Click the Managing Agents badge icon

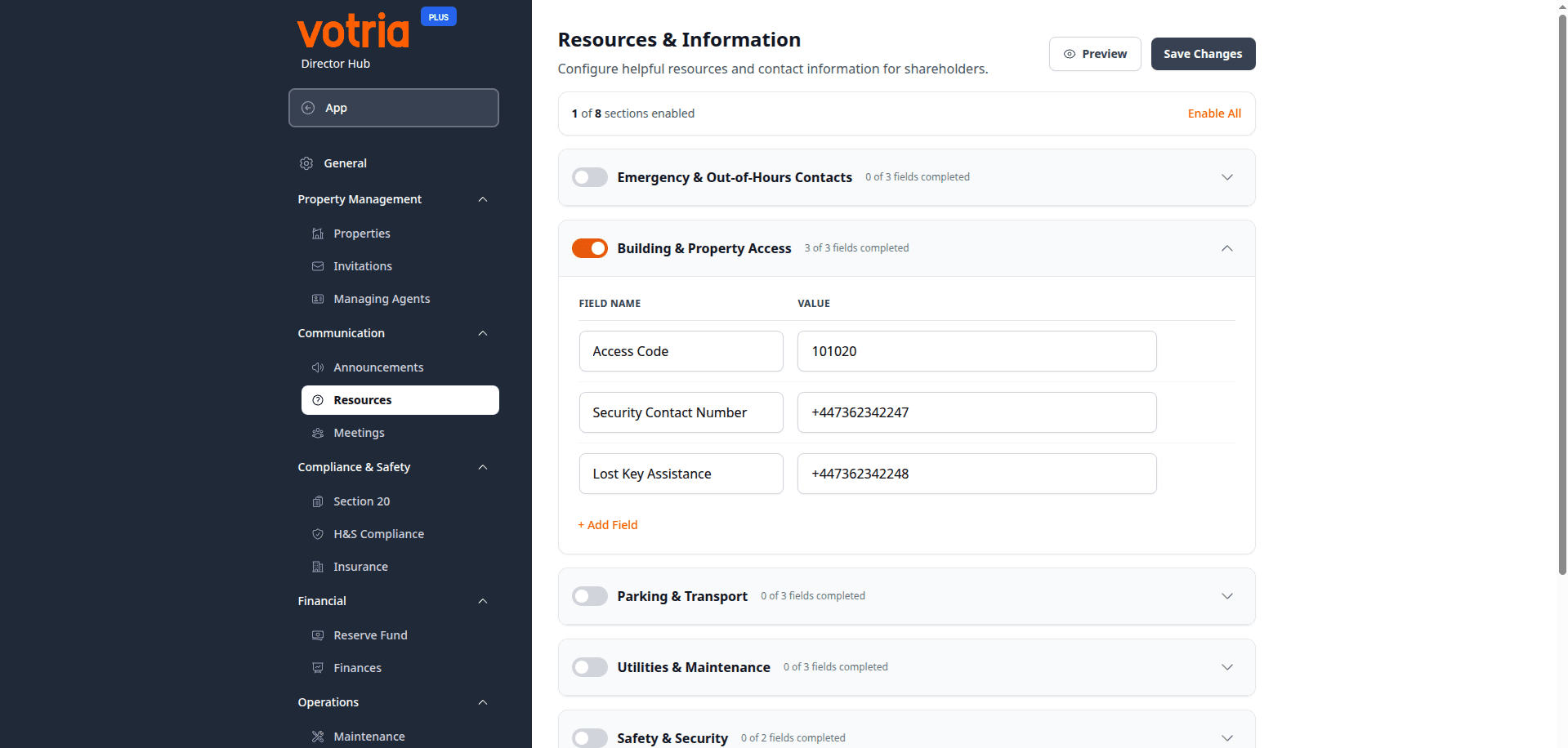click(x=318, y=299)
